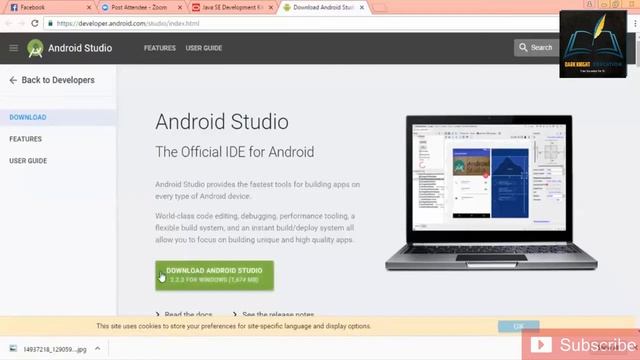The height and width of the screenshot is (360, 640).
Task: Close the Download Android Studio tab
Action: click(x=362, y=7)
